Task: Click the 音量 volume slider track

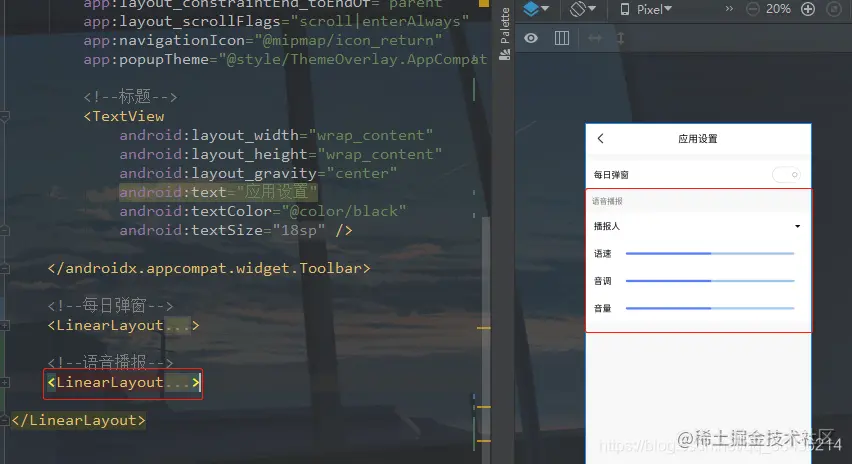Action: tap(710, 308)
